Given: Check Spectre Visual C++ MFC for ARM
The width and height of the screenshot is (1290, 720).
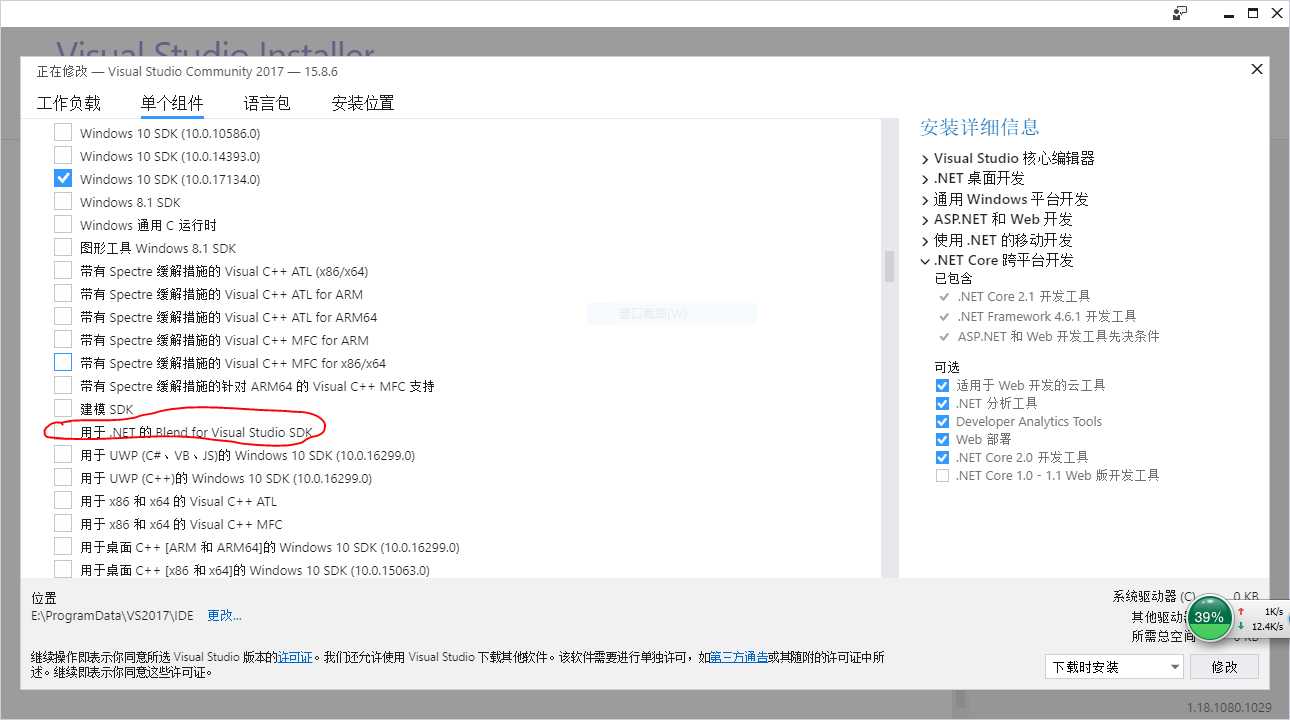Looking at the screenshot, I should click(x=63, y=339).
